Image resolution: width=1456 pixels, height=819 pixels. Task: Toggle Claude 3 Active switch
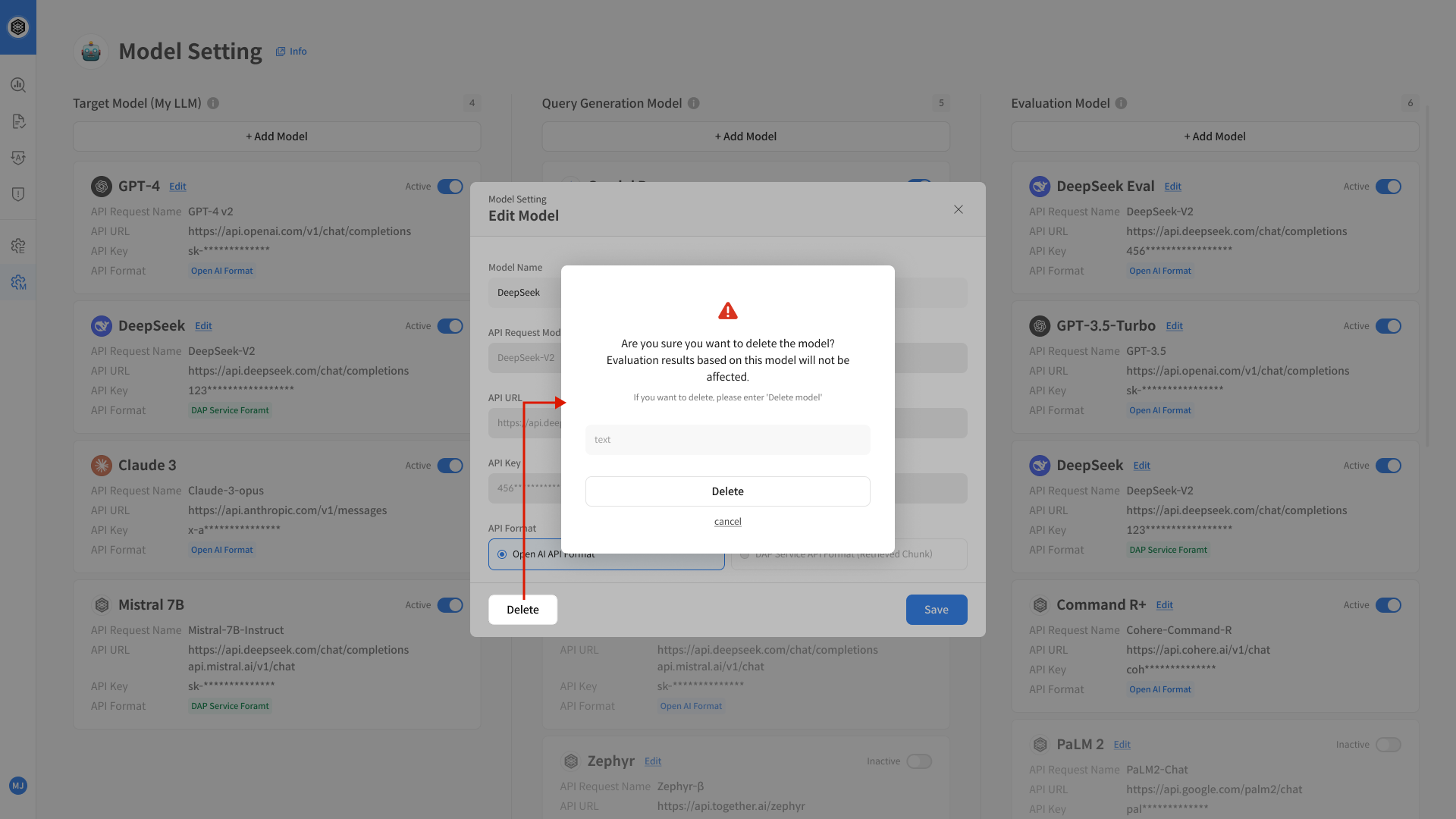point(450,466)
